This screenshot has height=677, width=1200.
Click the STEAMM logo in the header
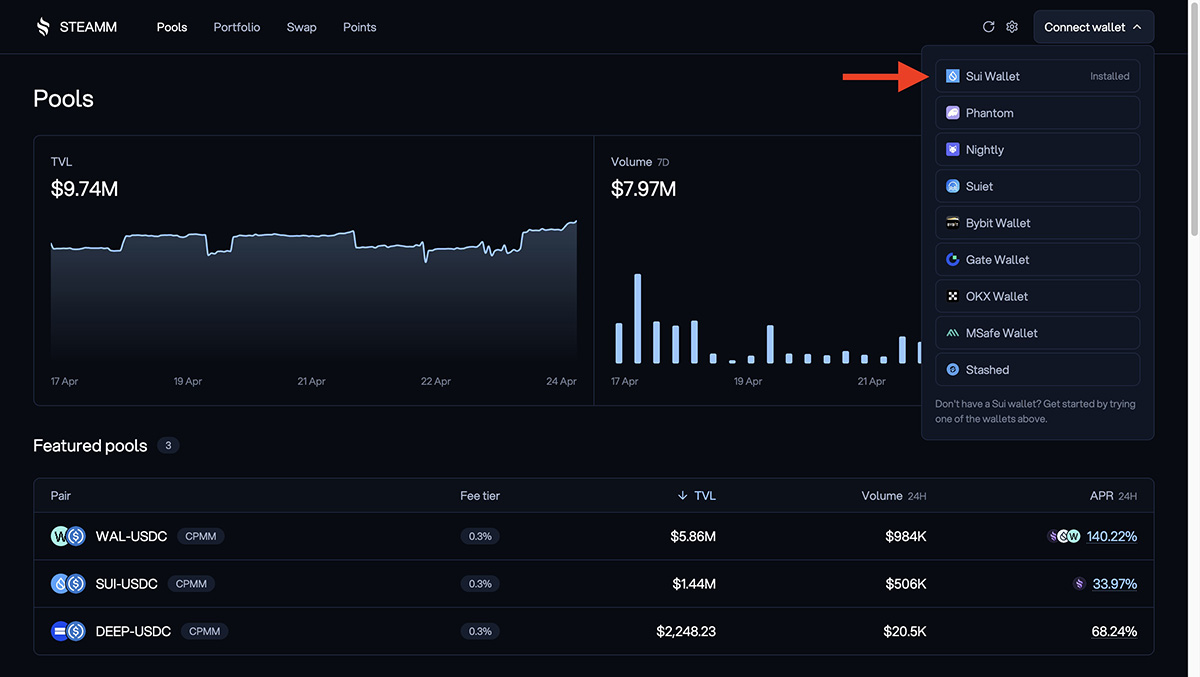[x=76, y=27]
